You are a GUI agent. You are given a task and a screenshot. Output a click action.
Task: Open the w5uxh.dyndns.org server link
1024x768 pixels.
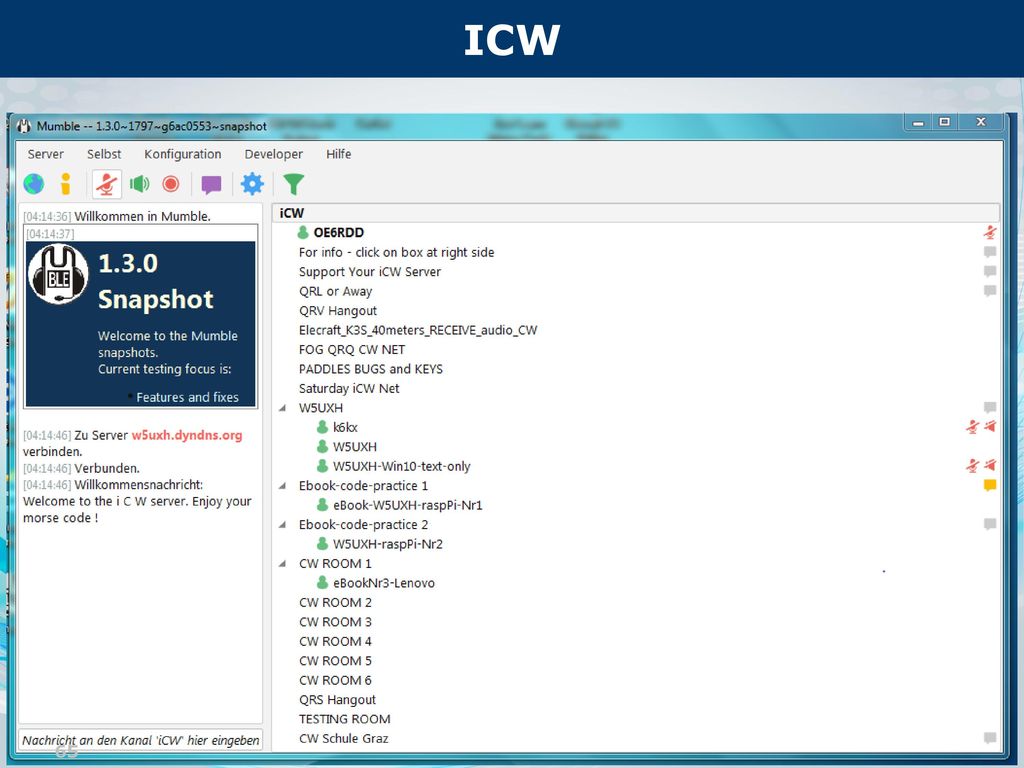pos(187,436)
